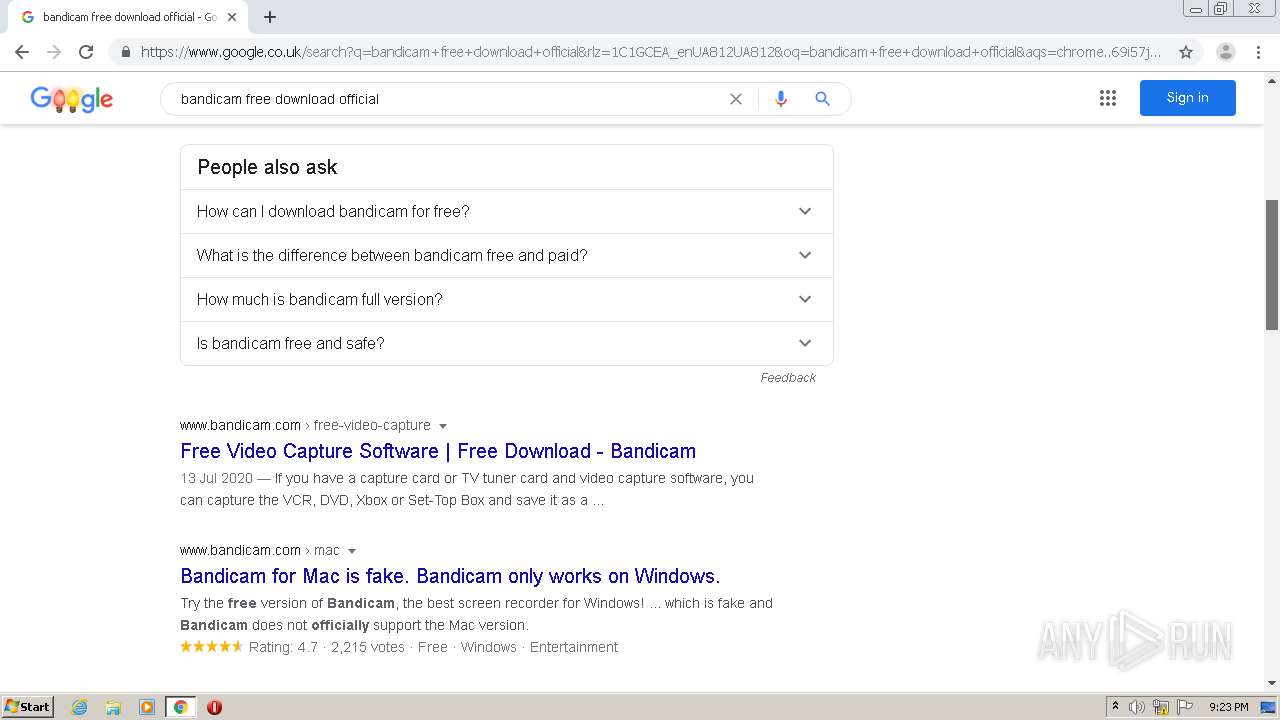The width and height of the screenshot is (1280, 720).
Task: Expand 'difference between bandicam free and paid' question
Action: [507, 255]
